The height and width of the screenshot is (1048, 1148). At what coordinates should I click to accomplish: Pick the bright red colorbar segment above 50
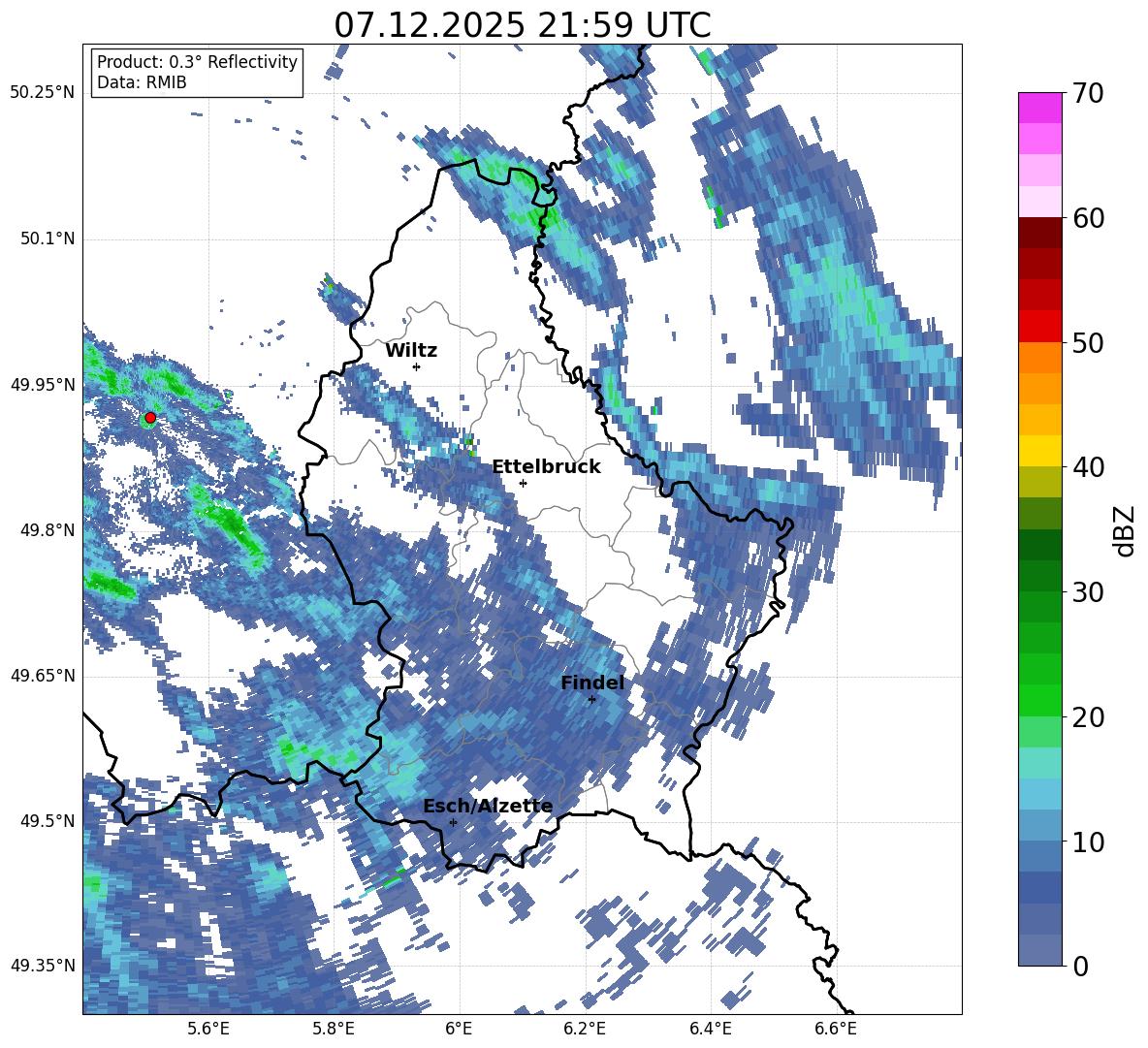click(1039, 327)
